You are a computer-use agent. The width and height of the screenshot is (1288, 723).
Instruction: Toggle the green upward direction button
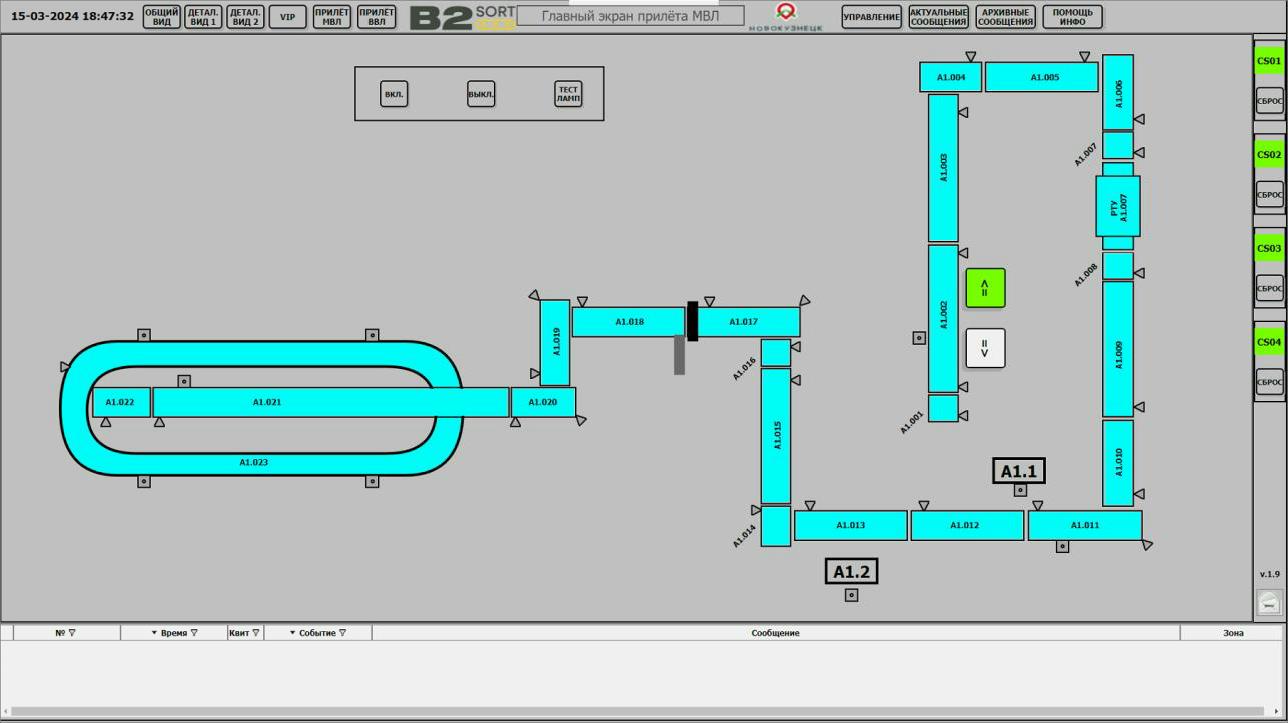click(x=985, y=288)
